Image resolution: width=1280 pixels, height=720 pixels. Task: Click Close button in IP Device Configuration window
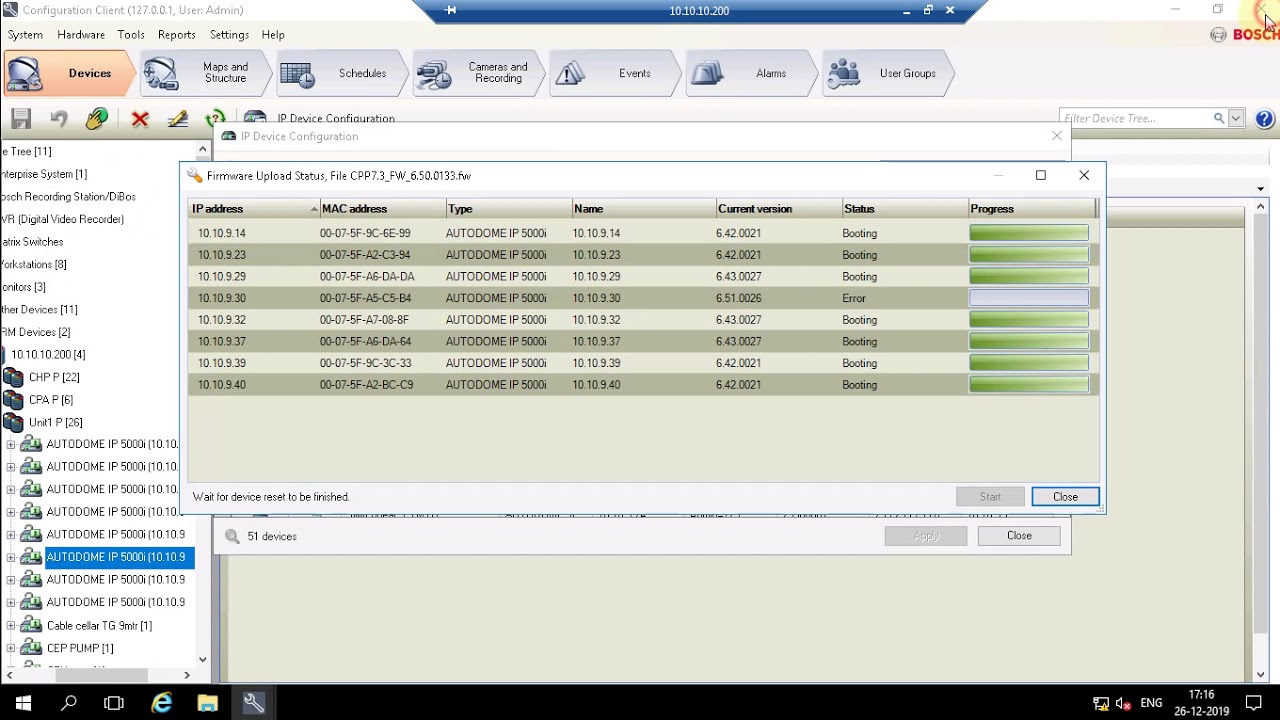(1019, 536)
